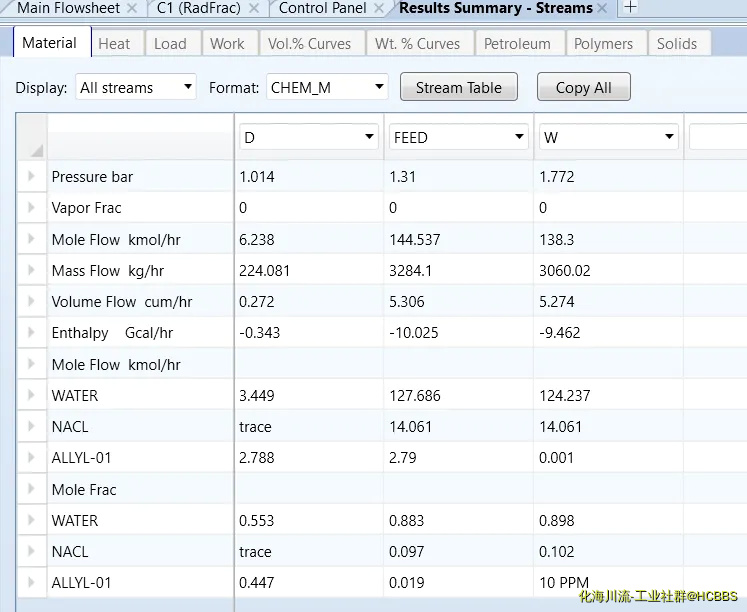Open the Format CHEM_M dropdown
The image size is (747, 612).
coord(327,87)
